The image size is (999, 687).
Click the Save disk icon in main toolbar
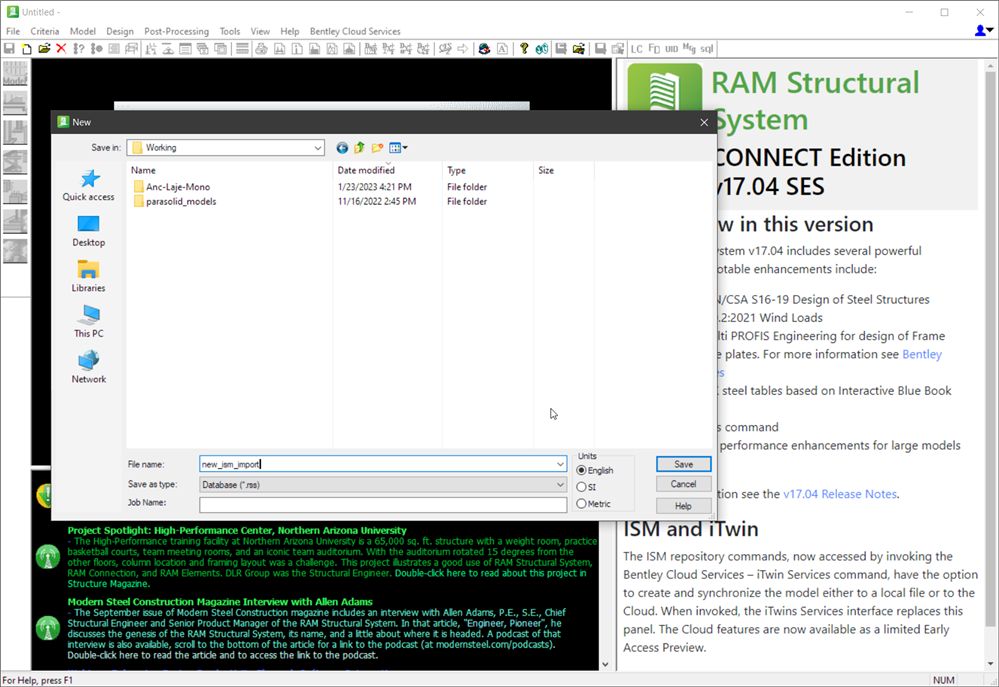pyautogui.click(x=10, y=48)
